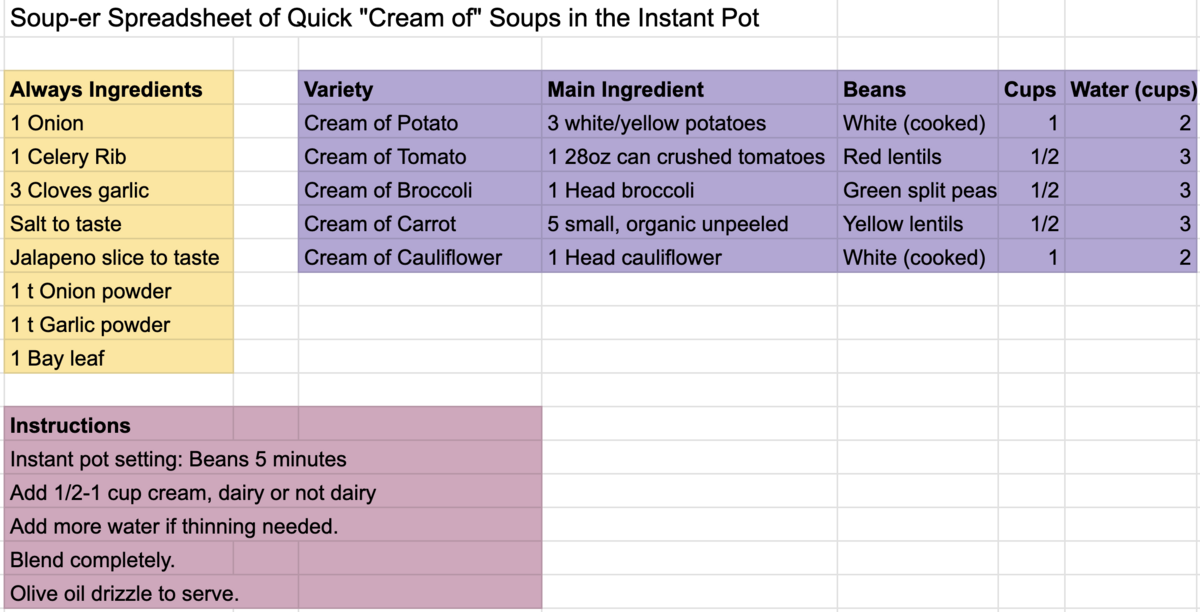Select the 'Green split peas' cell
1200x612 pixels.
coord(918,190)
